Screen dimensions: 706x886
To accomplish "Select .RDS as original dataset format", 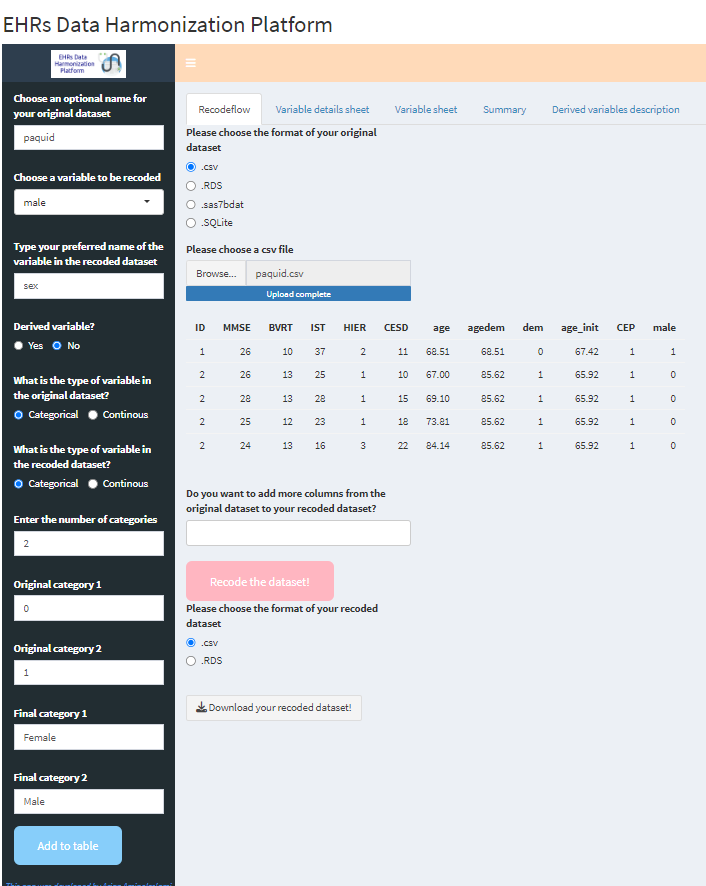I will click(x=191, y=186).
